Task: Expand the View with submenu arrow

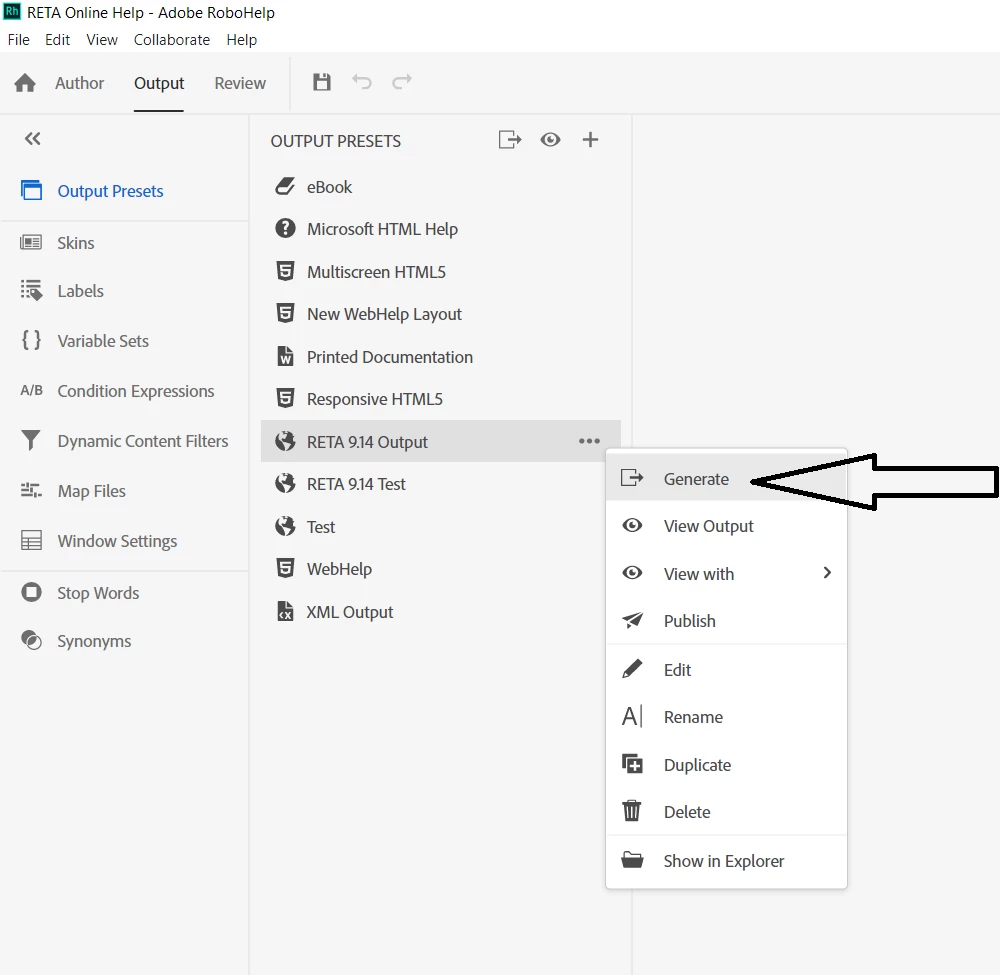Action: (827, 573)
